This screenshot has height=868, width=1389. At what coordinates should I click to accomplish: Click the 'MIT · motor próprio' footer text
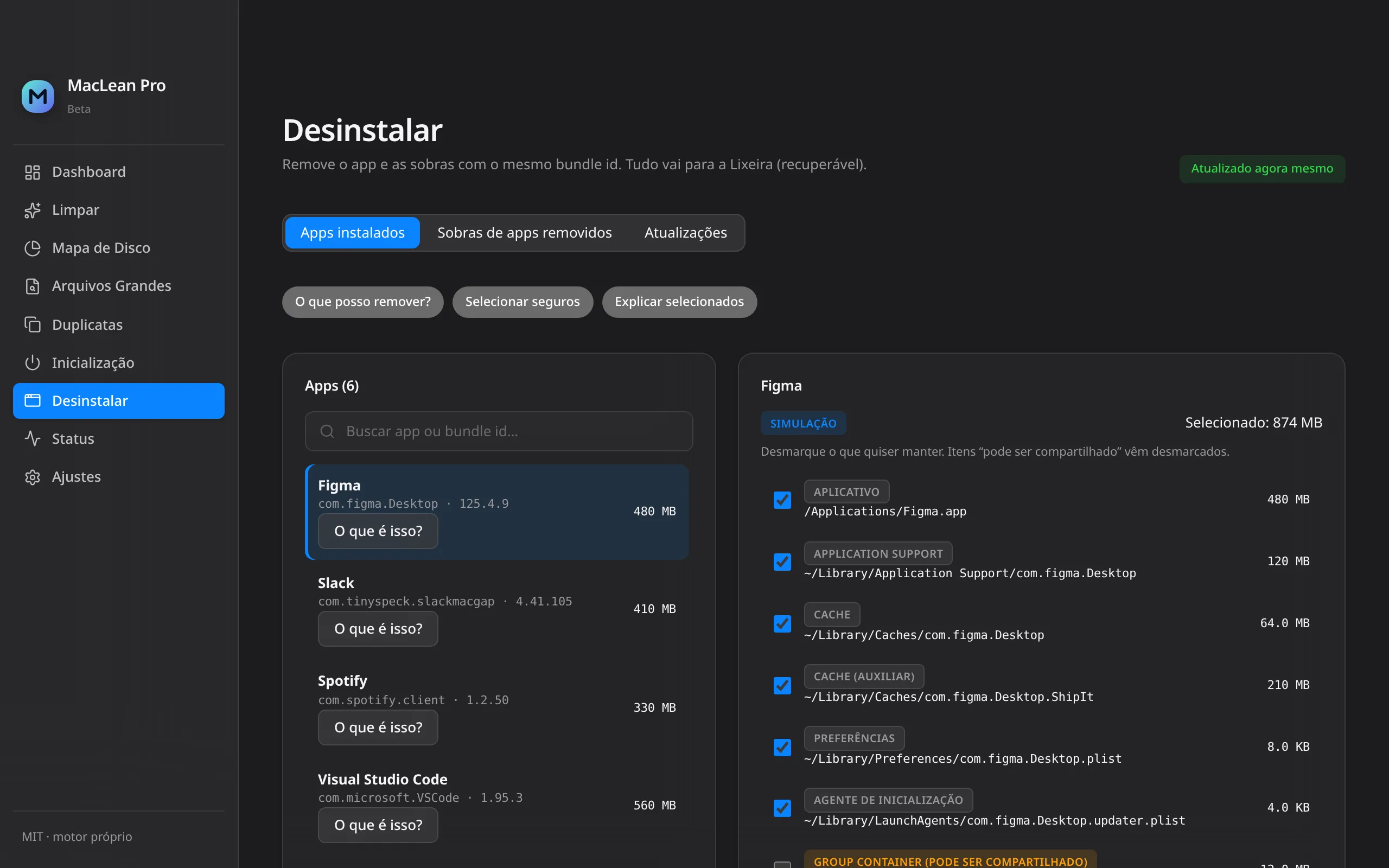77,837
